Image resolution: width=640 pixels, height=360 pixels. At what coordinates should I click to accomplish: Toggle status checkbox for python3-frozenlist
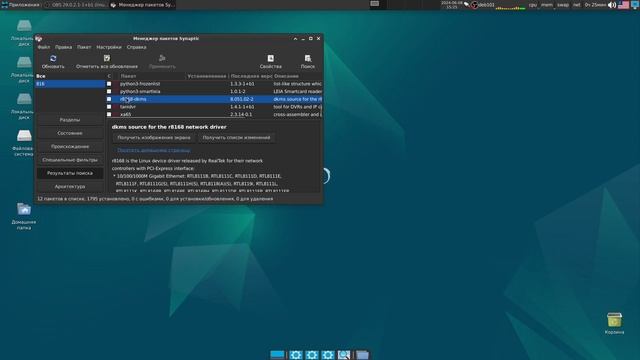[109, 84]
